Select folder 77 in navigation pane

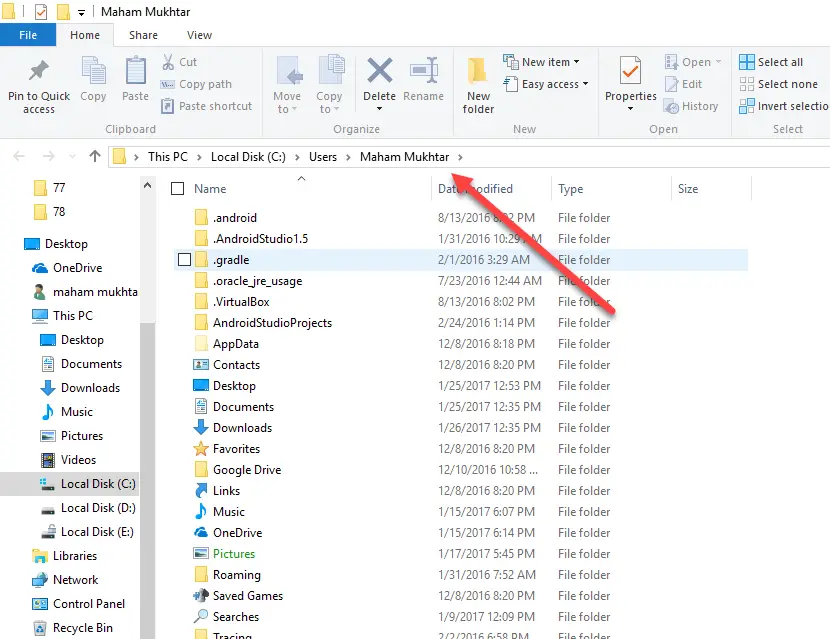[x=49, y=188]
